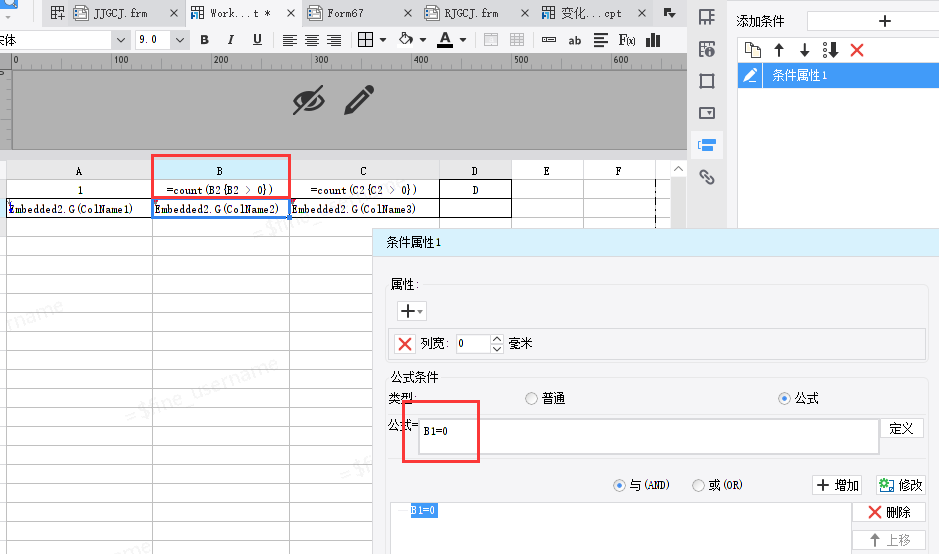This screenshot has height=554, width=939.
Task: Increase the column width spinner value
Action: pos(497,339)
